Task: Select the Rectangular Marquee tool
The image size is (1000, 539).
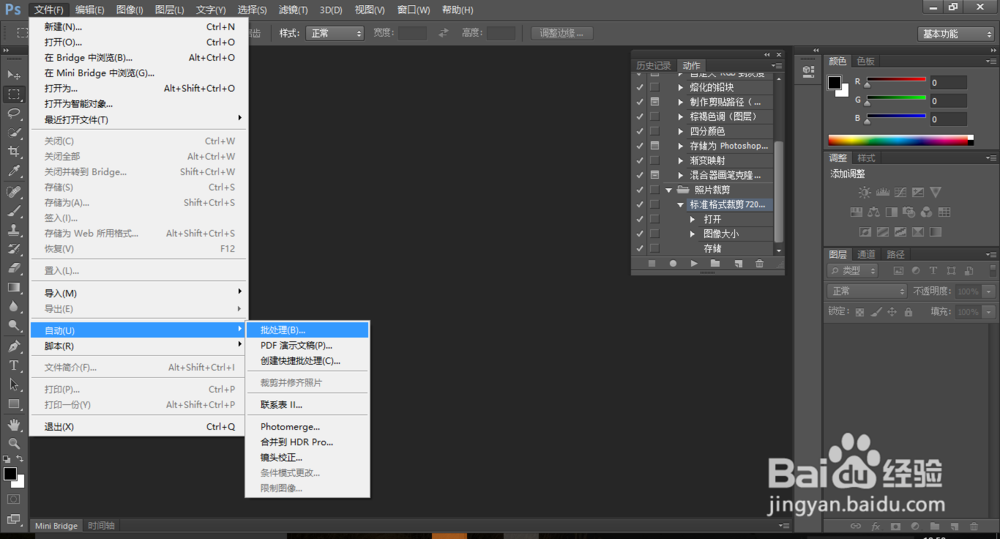Action: 13,94
